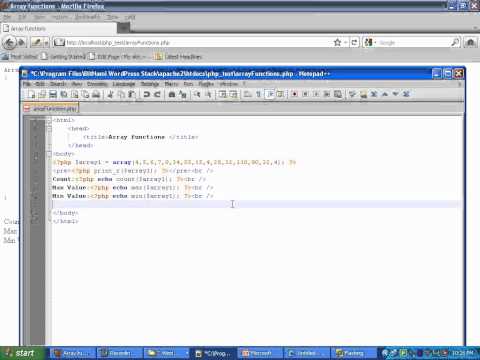The image size is (480, 360).
Task: Switch to the Microsoft taskbar window
Action: click(261, 353)
